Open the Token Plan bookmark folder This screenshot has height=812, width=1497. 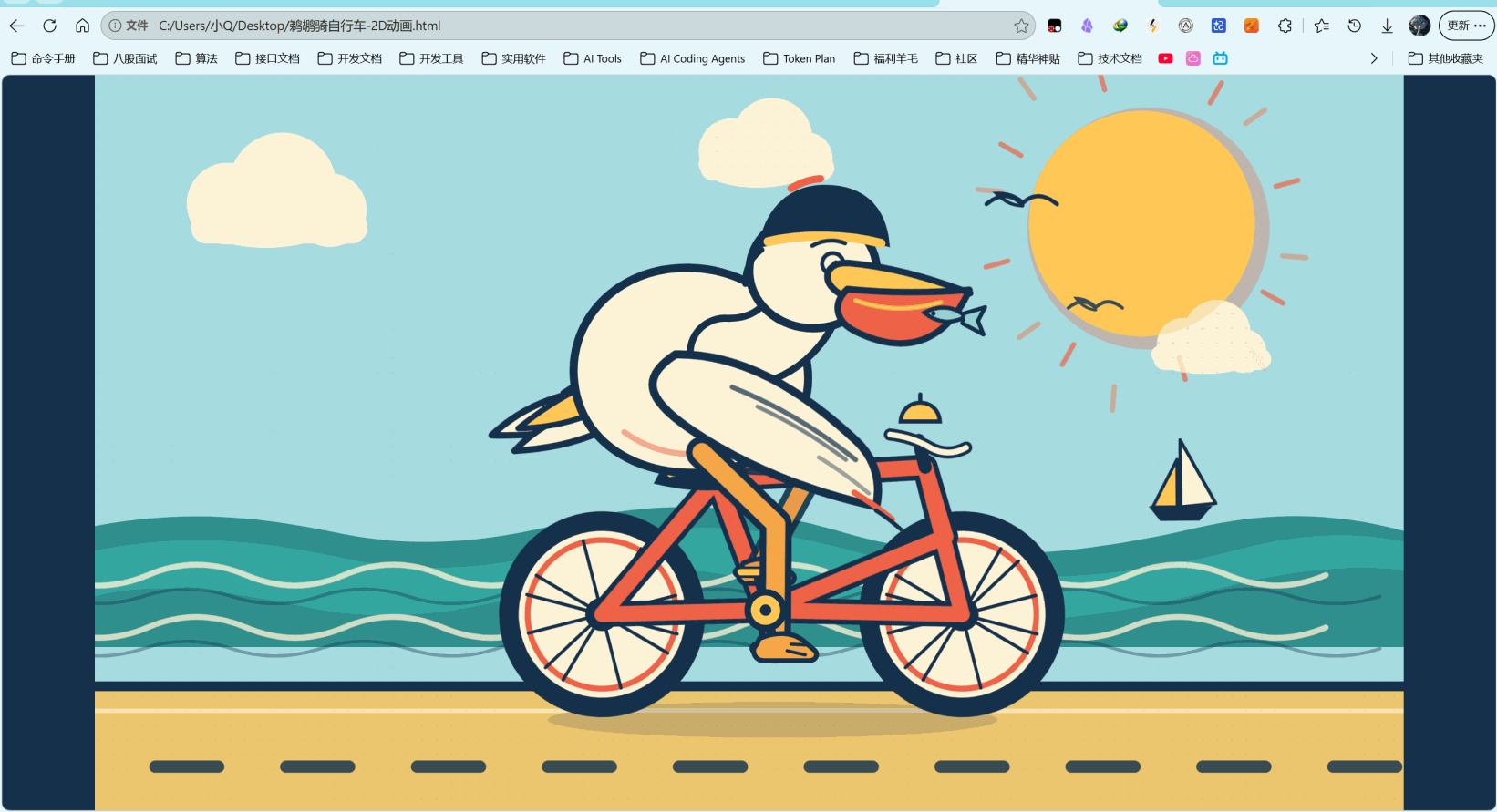800,58
